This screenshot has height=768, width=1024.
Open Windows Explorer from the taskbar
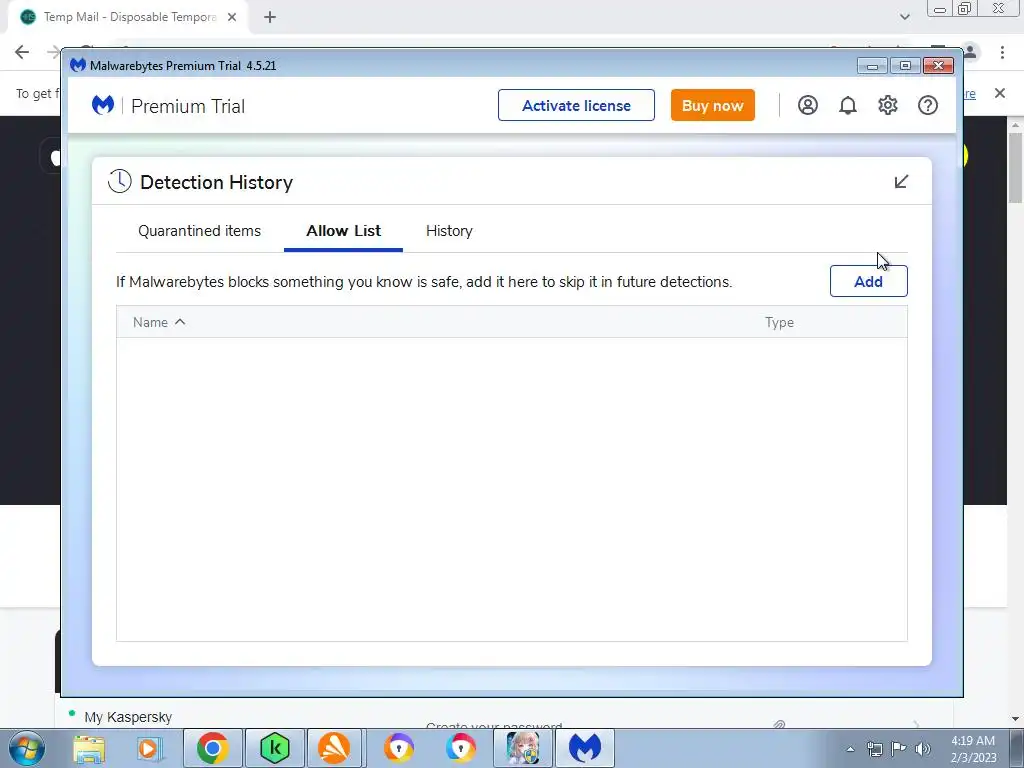tap(89, 748)
